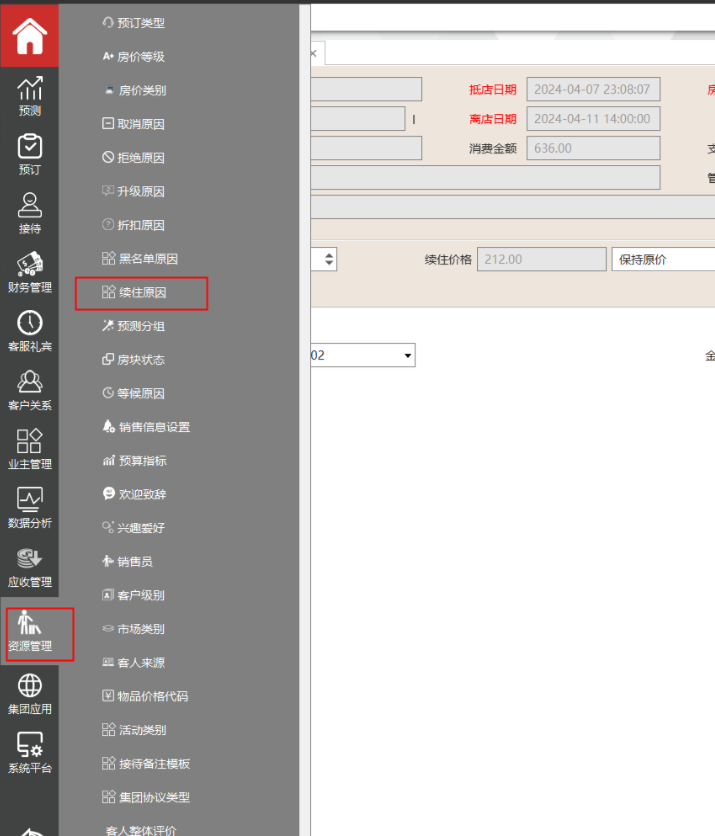Expand the 保持原价 dropdown
The width and height of the screenshot is (715, 836).
click(x=662, y=259)
